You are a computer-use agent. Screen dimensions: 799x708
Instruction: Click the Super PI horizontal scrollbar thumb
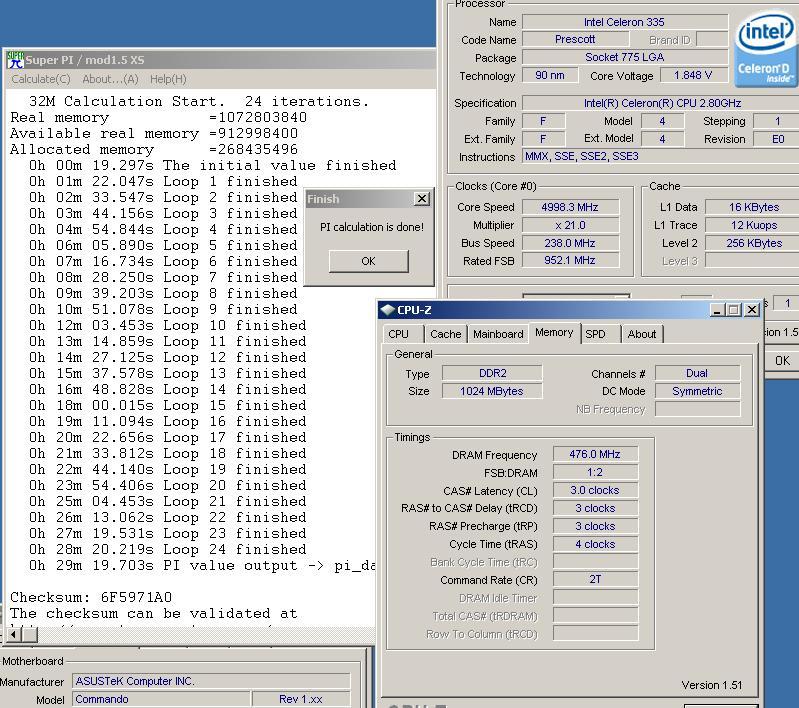pyautogui.click(x=30, y=634)
